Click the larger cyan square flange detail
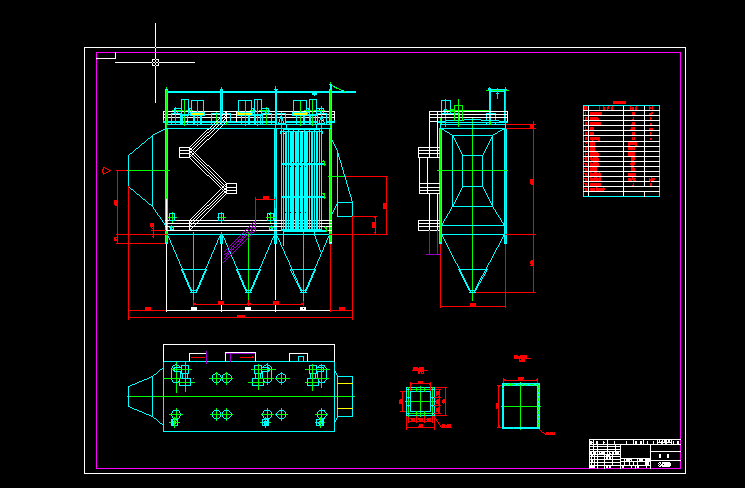This screenshot has width=745, height=488. pos(521,406)
